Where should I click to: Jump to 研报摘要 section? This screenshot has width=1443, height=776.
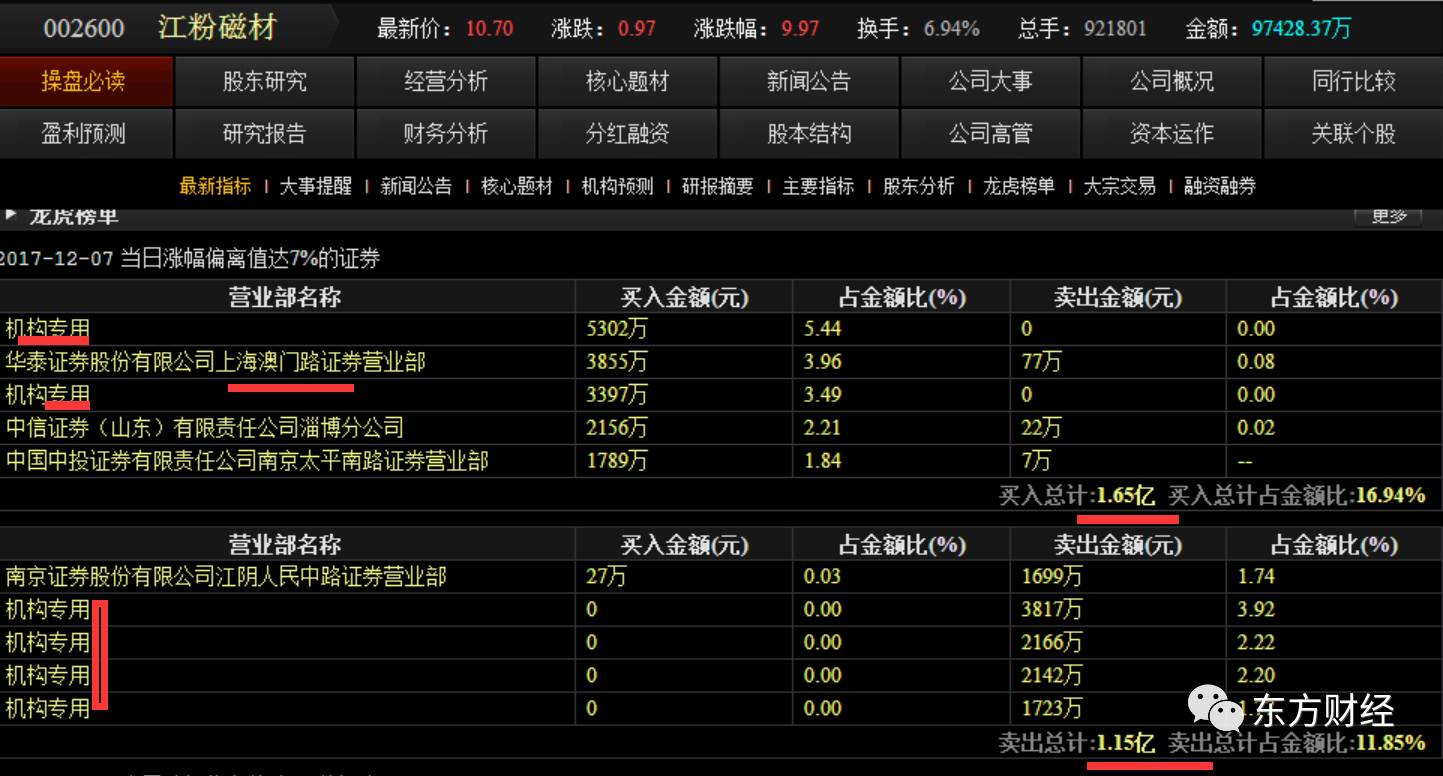pos(717,186)
